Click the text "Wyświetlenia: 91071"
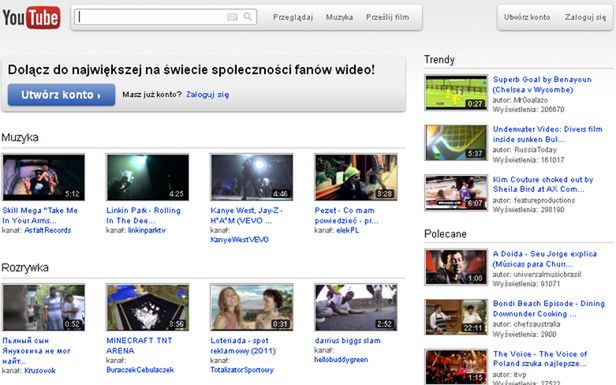This screenshot has height=385, width=616. (526, 284)
